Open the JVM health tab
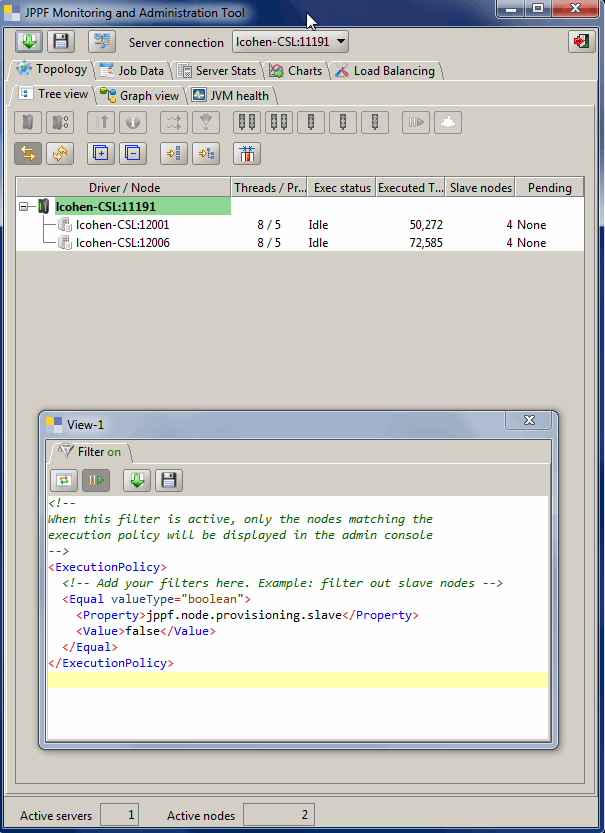 pos(231,96)
